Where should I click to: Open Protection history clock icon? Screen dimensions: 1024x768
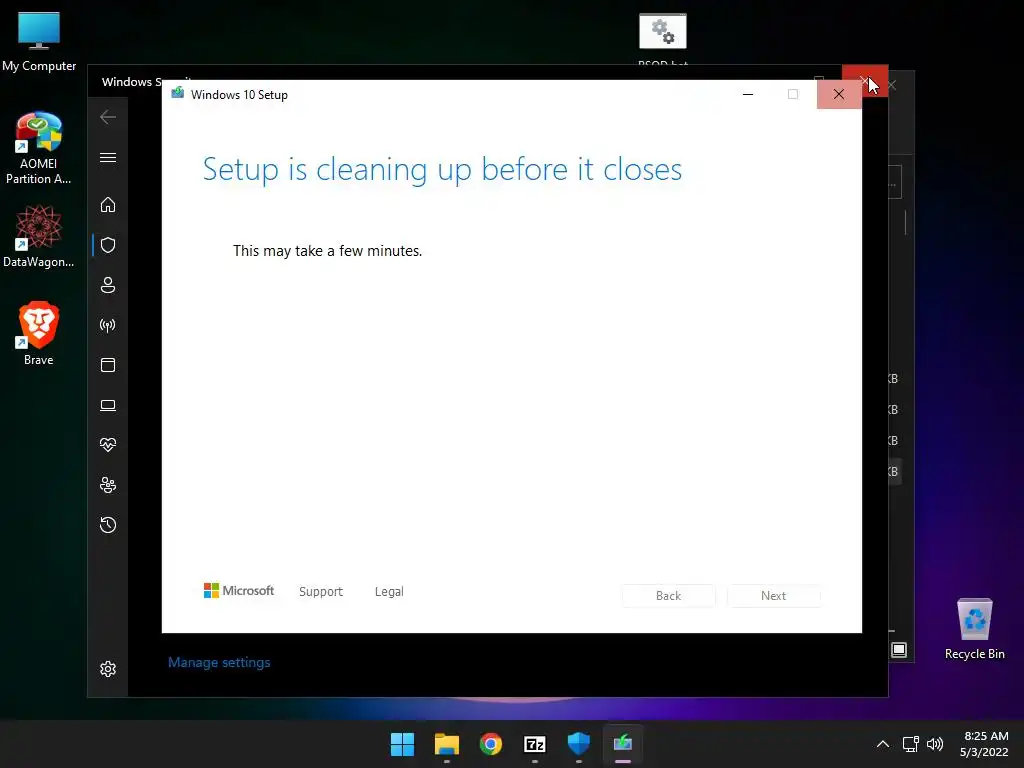pyautogui.click(x=108, y=525)
